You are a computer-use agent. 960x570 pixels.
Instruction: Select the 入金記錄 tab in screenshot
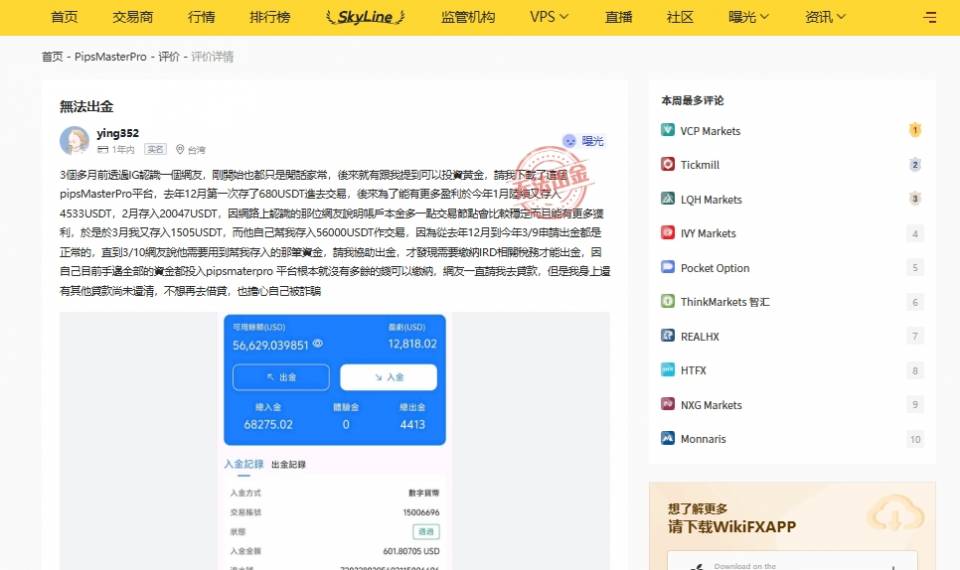244,464
